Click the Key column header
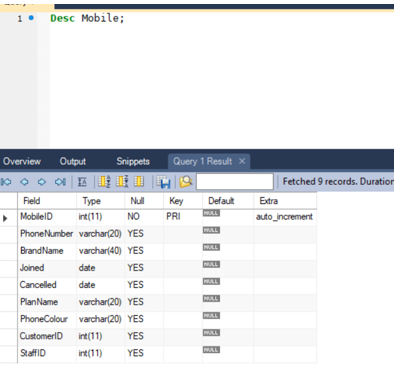The width and height of the screenshot is (399, 370). click(x=183, y=201)
